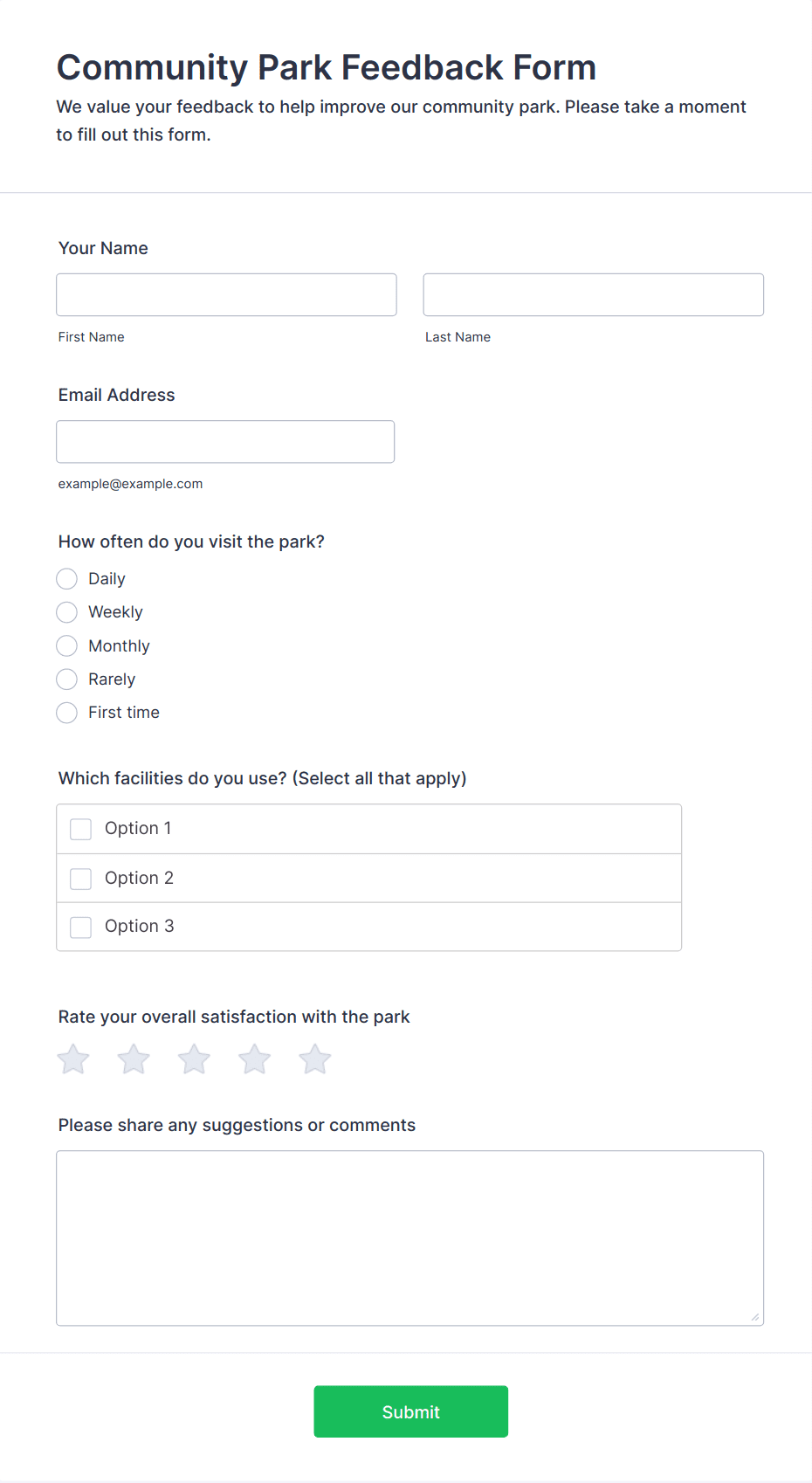This screenshot has width=812, height=1483.
Task: Tick the Option 2 checkbox
Action: click(81, 879)
